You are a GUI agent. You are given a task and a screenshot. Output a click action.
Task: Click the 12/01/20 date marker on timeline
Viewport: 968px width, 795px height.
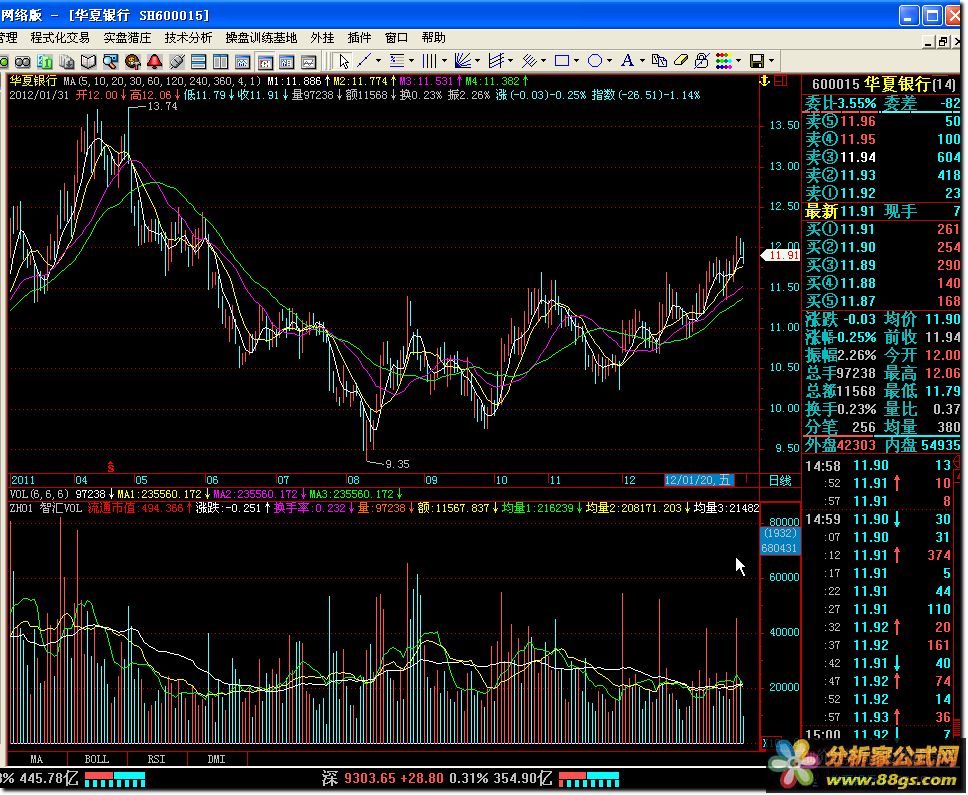(x=699, y=480)
